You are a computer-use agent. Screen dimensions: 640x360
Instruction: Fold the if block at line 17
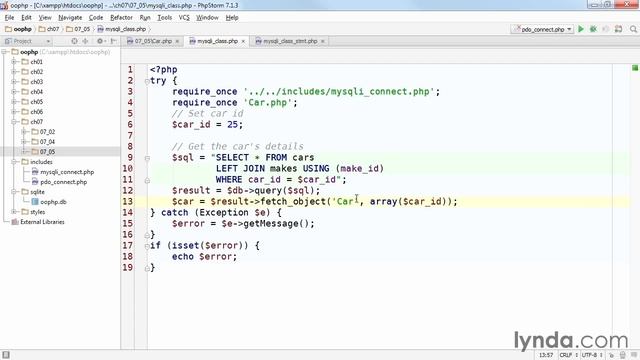coord(147,246)
